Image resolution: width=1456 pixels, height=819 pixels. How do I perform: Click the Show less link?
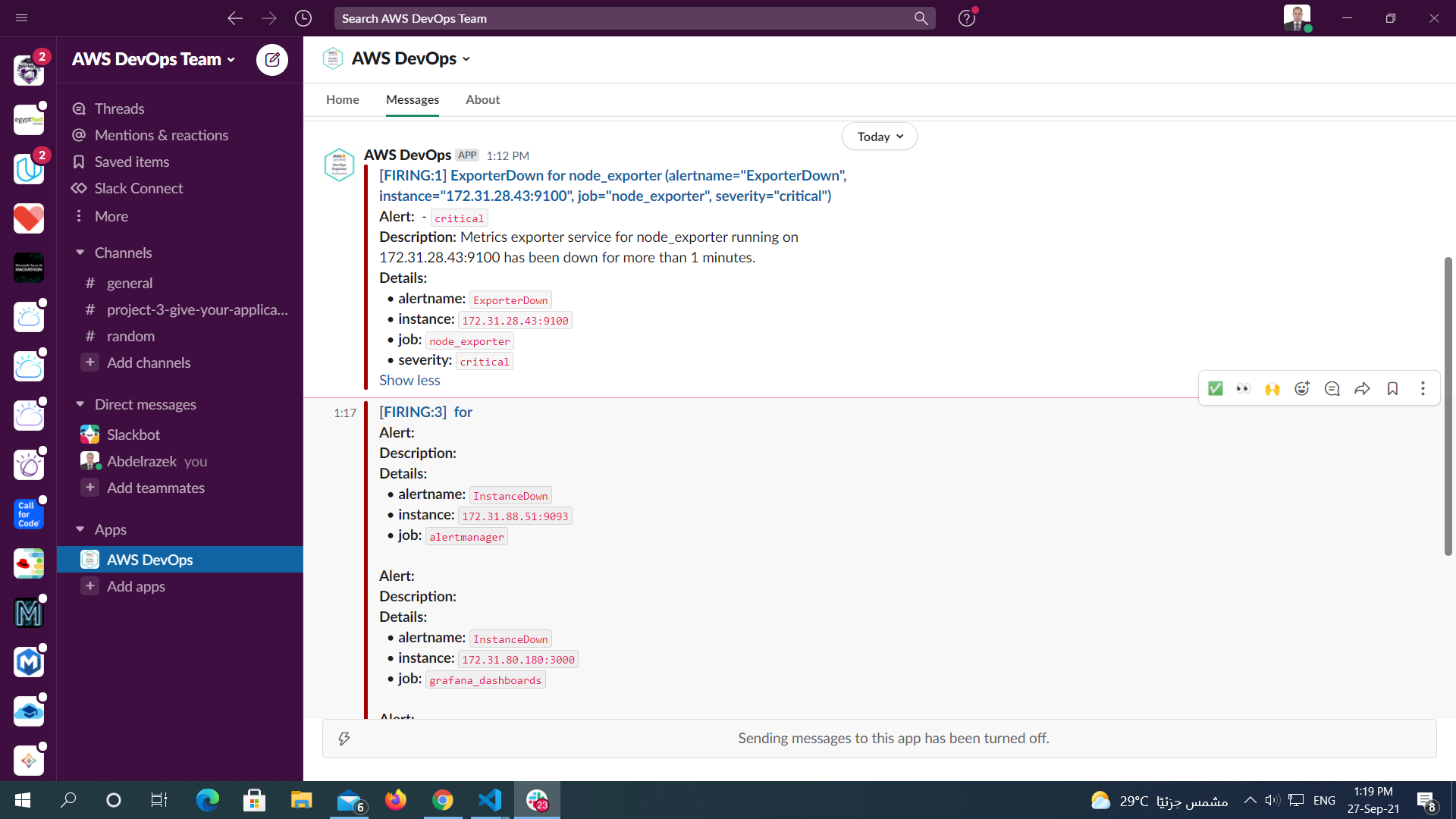coord(409,380)
